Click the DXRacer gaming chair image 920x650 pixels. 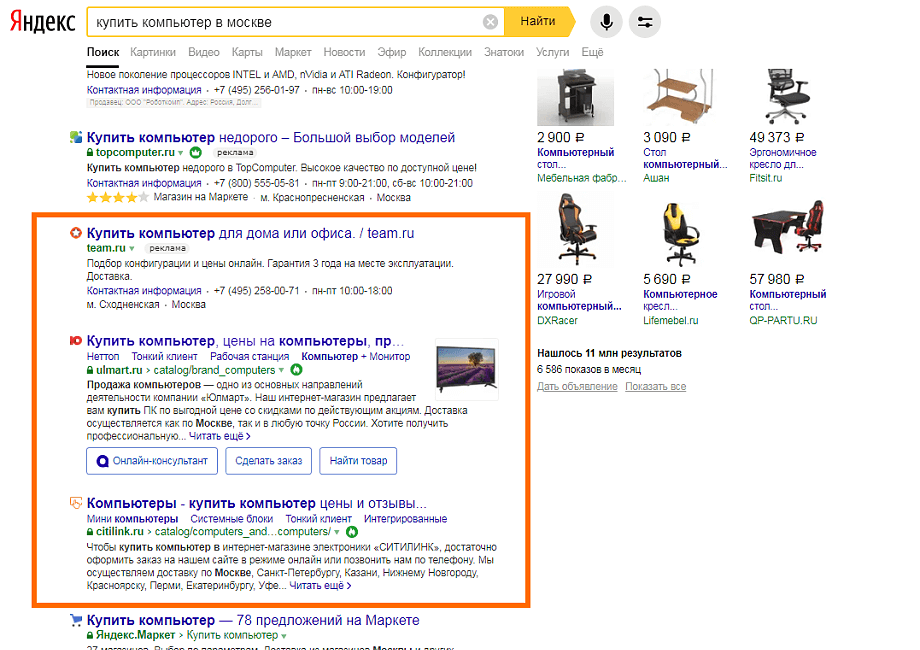click(x=576, y=231)
